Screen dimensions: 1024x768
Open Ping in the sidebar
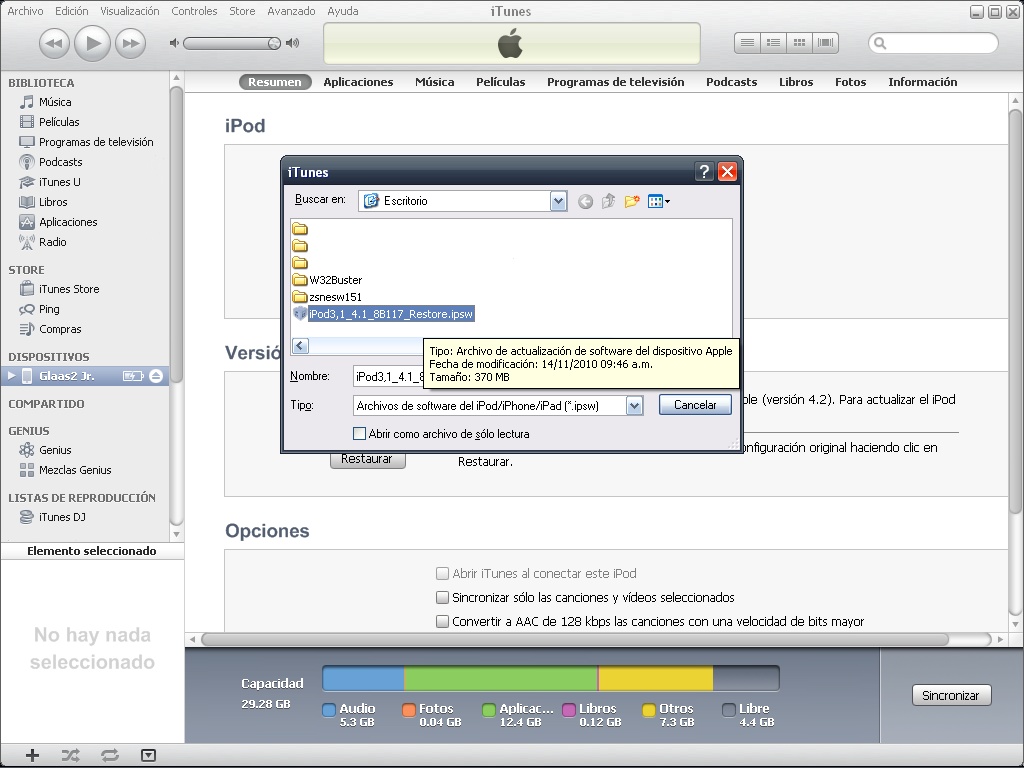pyautogui.click(x=49, y=310)
